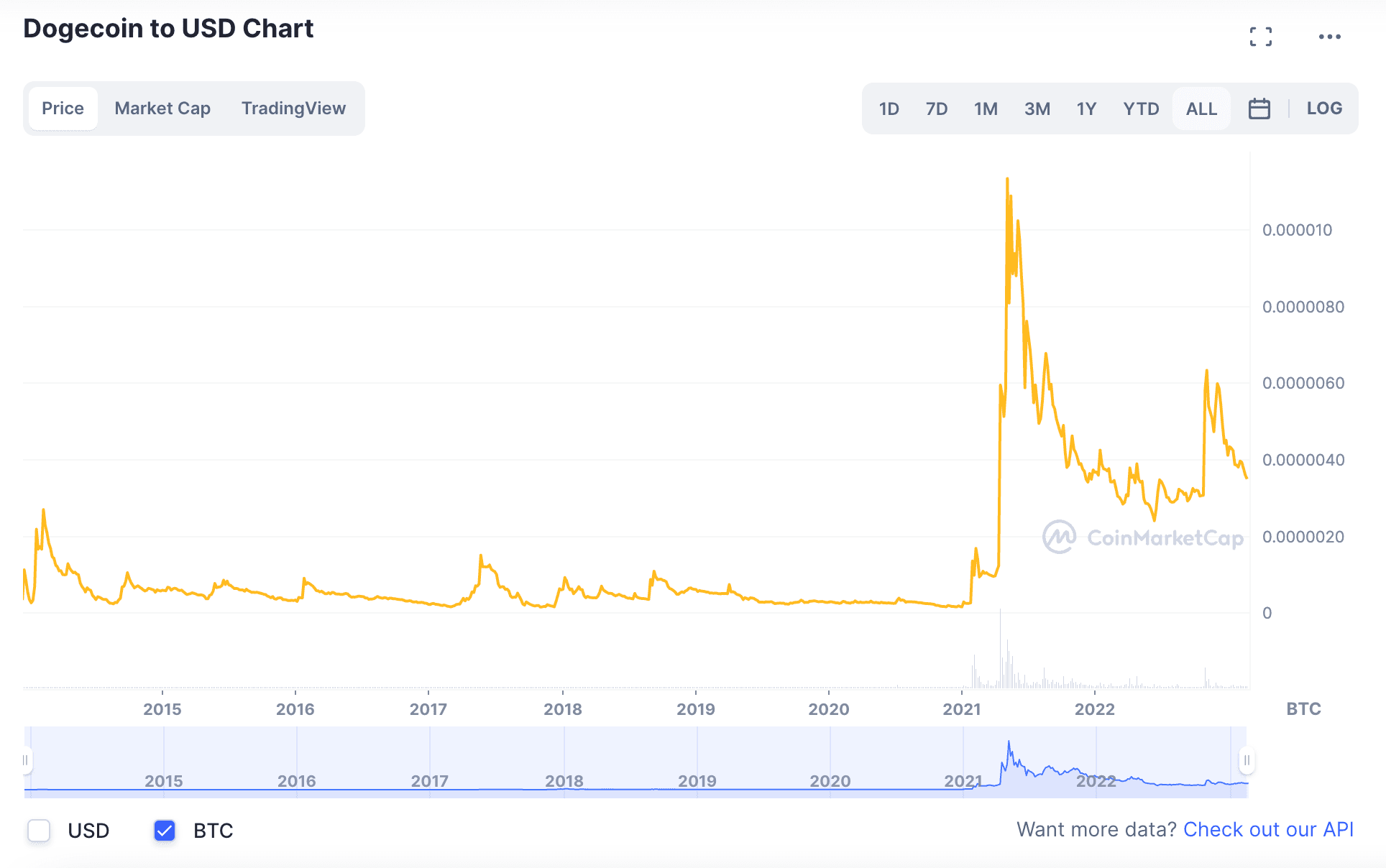This screenshot has height=868, width=1386.
Task: Choose the 1M time range
Action: (986, 108)
